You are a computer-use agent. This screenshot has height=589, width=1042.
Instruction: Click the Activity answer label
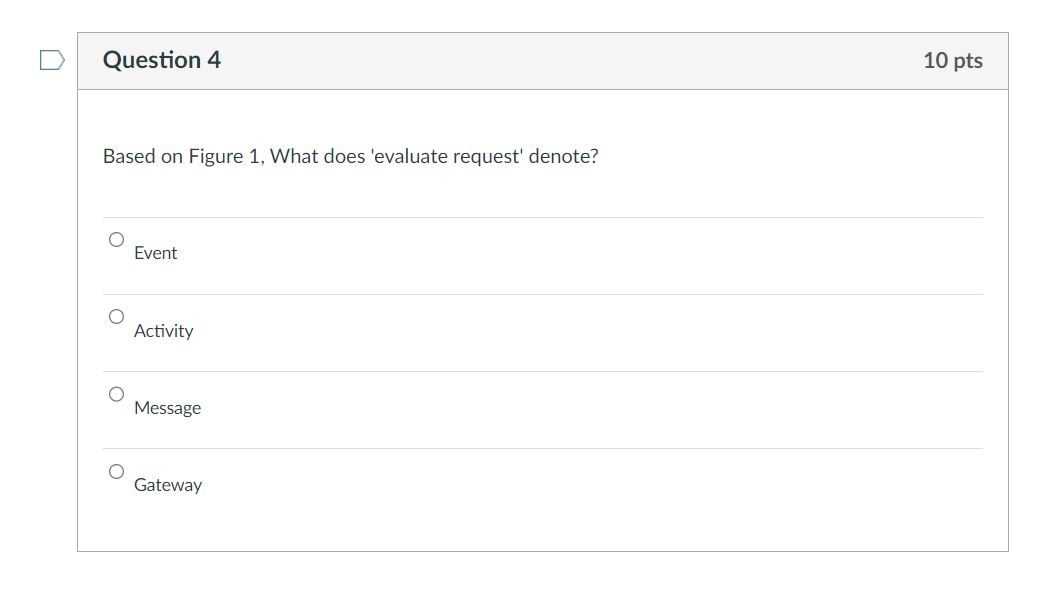click(164, 330)
